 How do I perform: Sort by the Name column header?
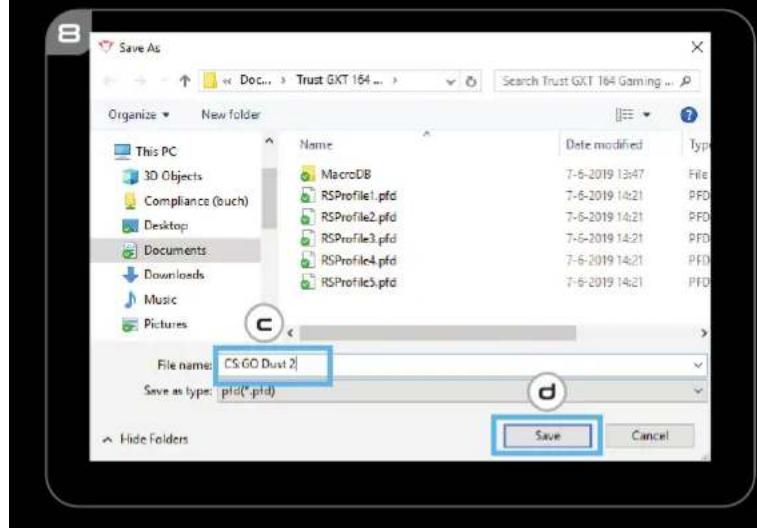(x=316, y=144)
